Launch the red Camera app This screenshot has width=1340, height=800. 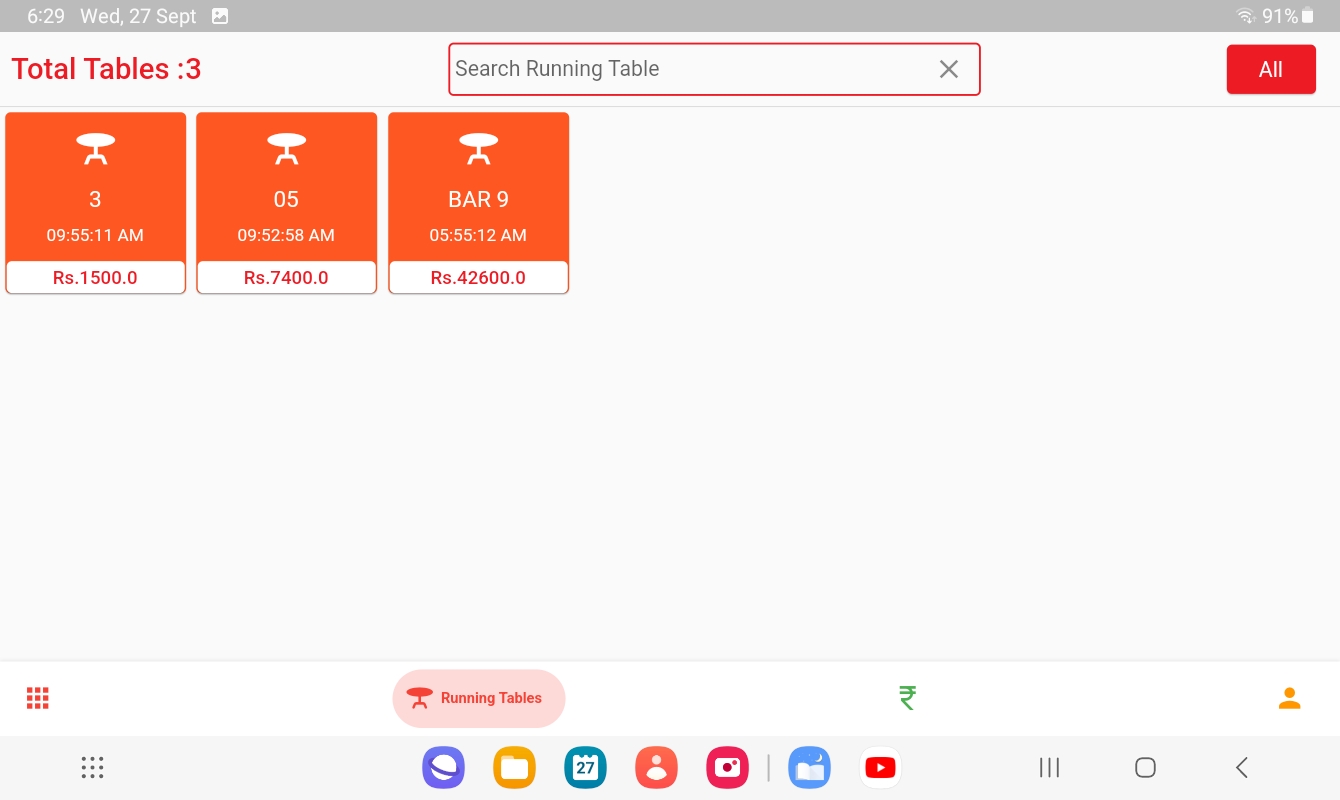click(x=727, y=768)
